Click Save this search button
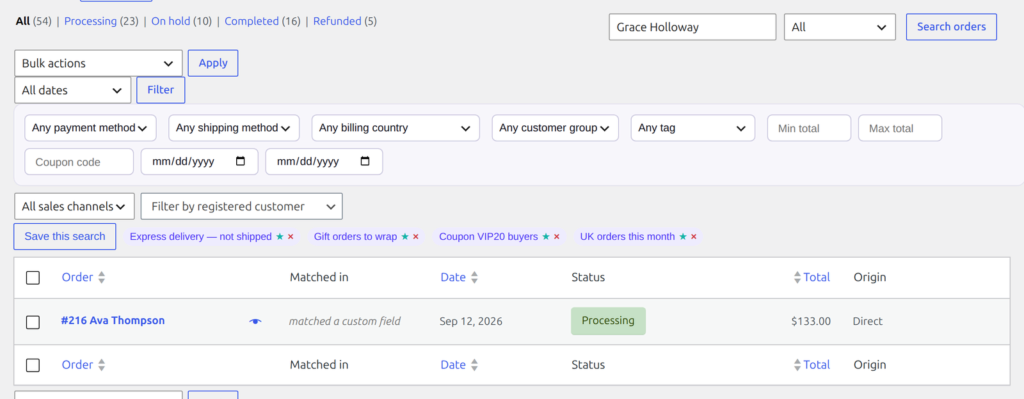The width and height of the screenshot is (1024, 399). click(x=65, y=236)
